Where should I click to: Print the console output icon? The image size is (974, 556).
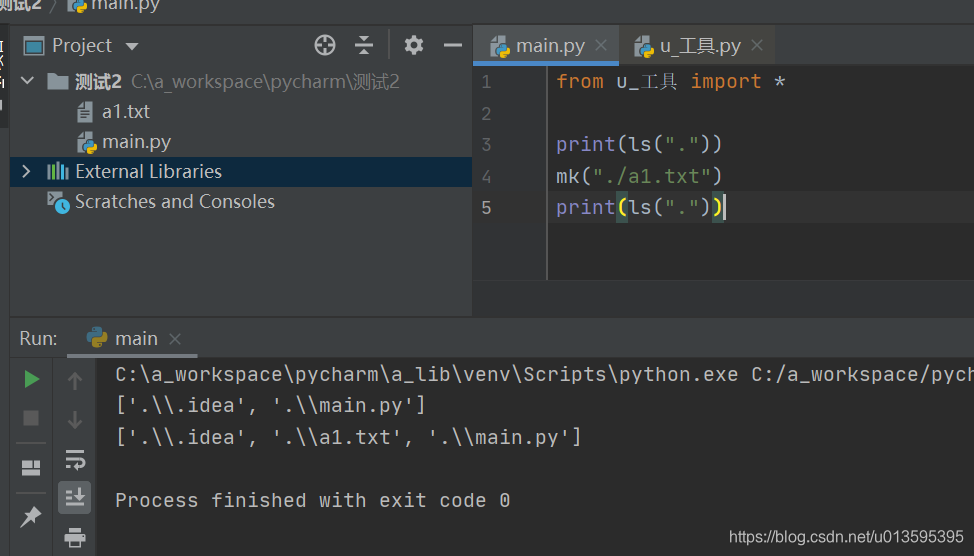(75, 537)
